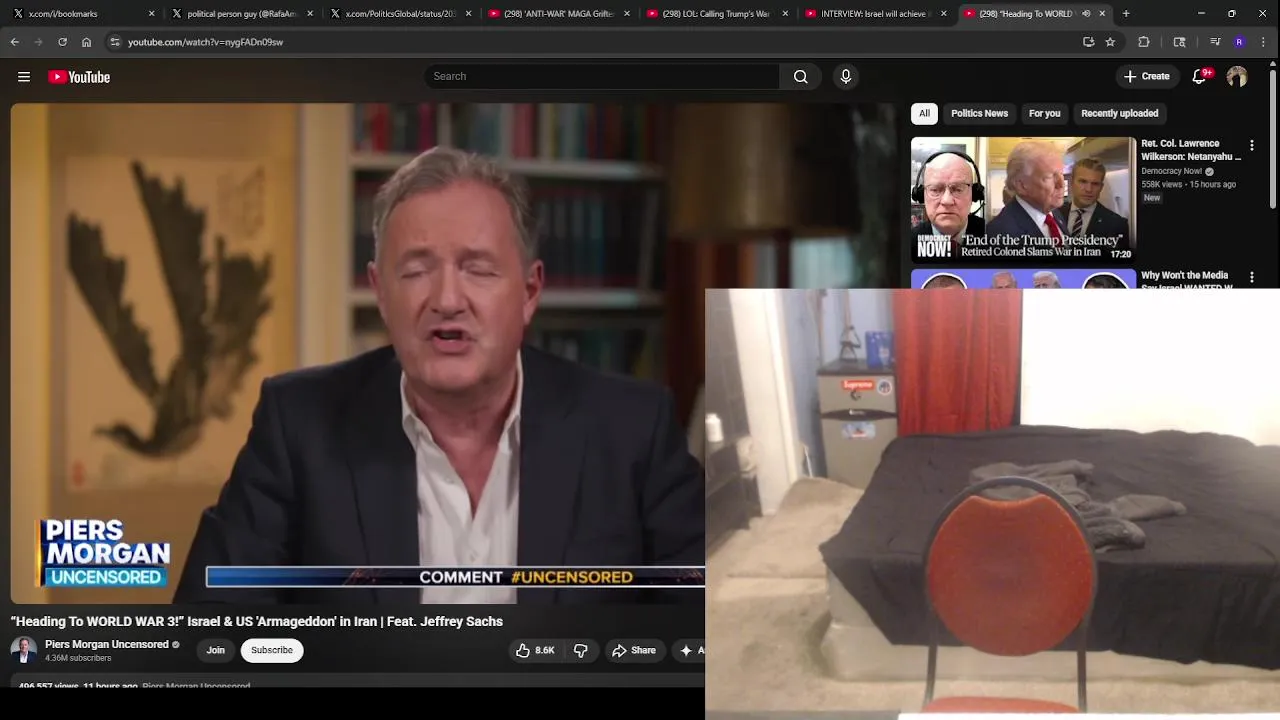1280x720 pixels.
Task: Start voice search with microphone icon
Action: 846,76
